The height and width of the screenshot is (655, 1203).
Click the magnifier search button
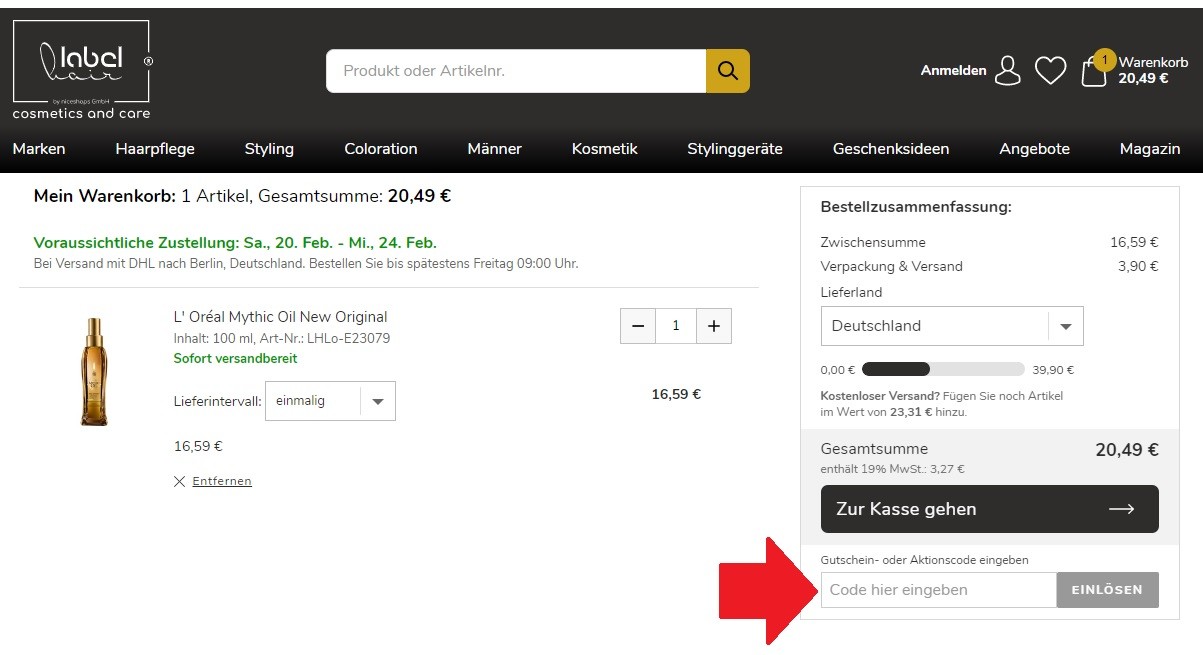[x=727, y=71]
